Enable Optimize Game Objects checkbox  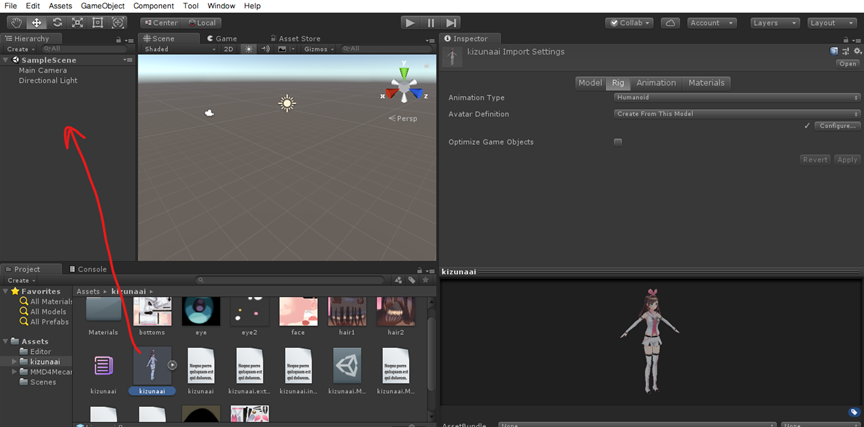(618, 142)
